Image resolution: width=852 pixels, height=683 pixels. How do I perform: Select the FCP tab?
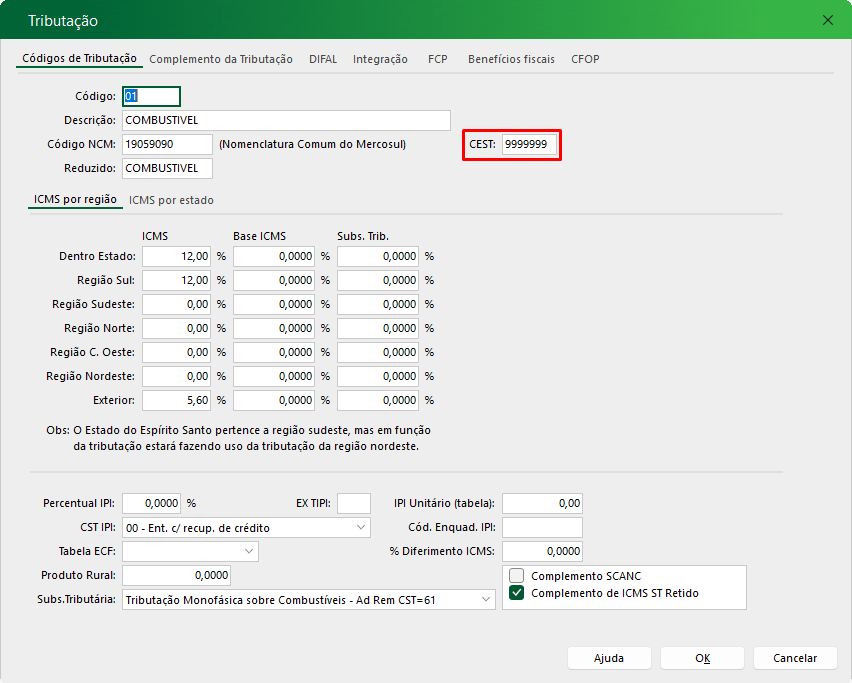click(437, 59)
